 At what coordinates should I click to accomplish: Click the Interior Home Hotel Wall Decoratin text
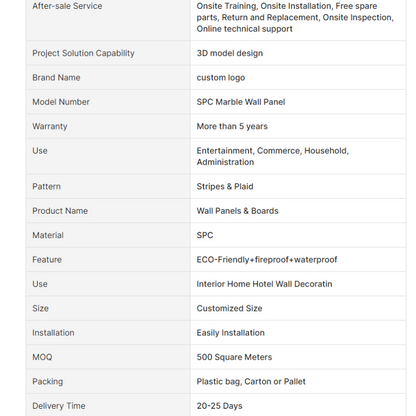point(264,284)
